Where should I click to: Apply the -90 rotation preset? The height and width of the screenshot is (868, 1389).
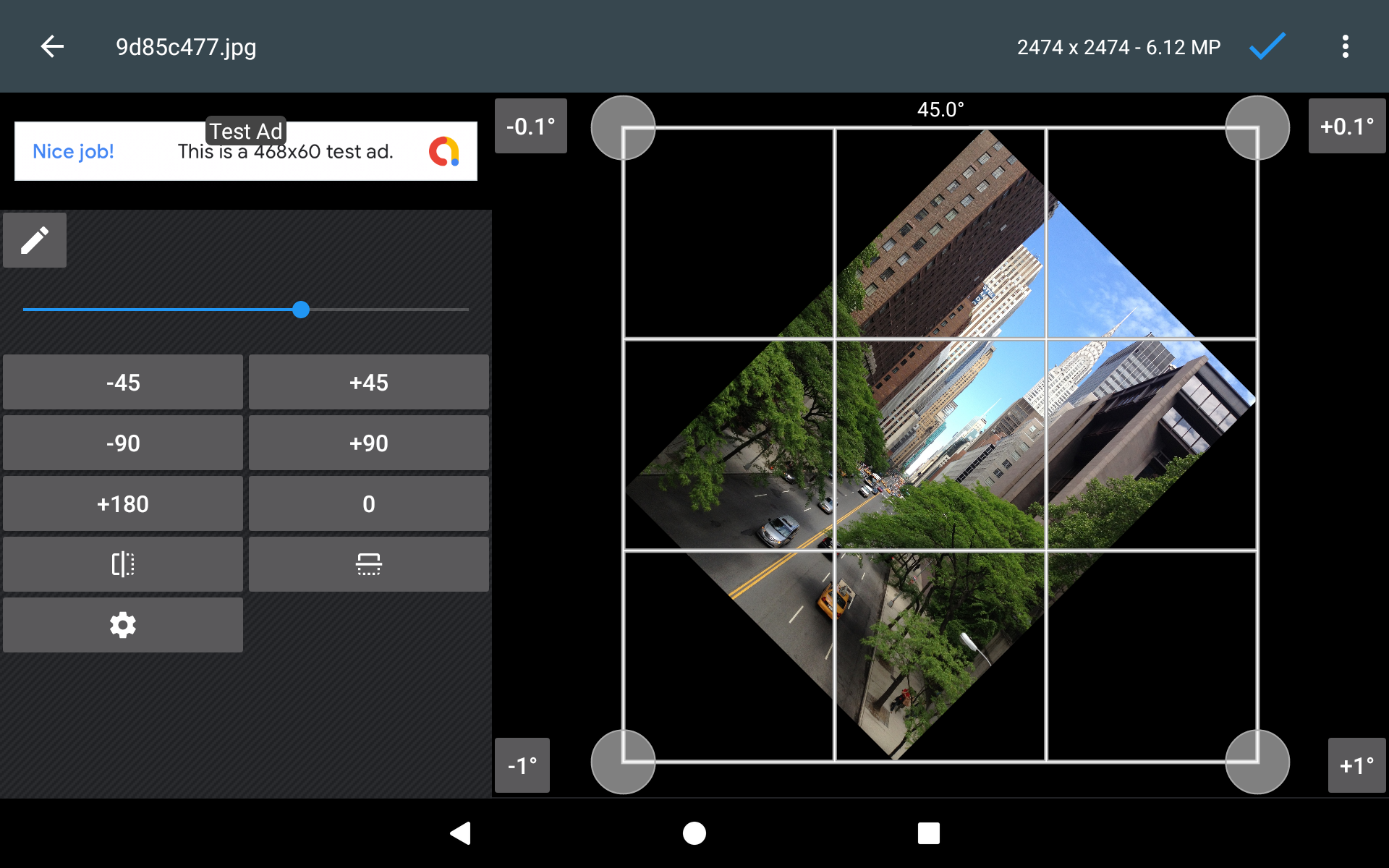coord(123,443)
